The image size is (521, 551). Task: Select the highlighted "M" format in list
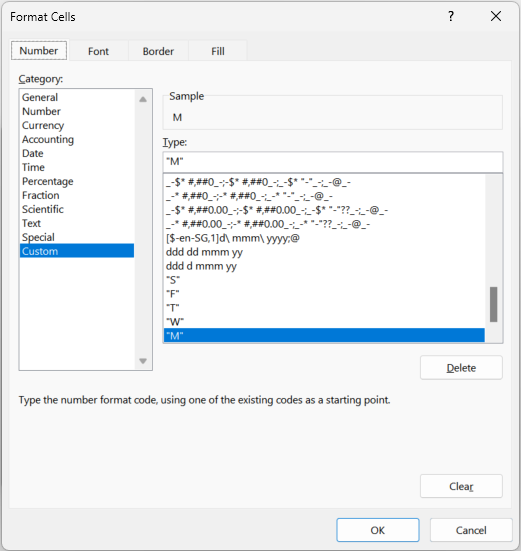(324, 336)
